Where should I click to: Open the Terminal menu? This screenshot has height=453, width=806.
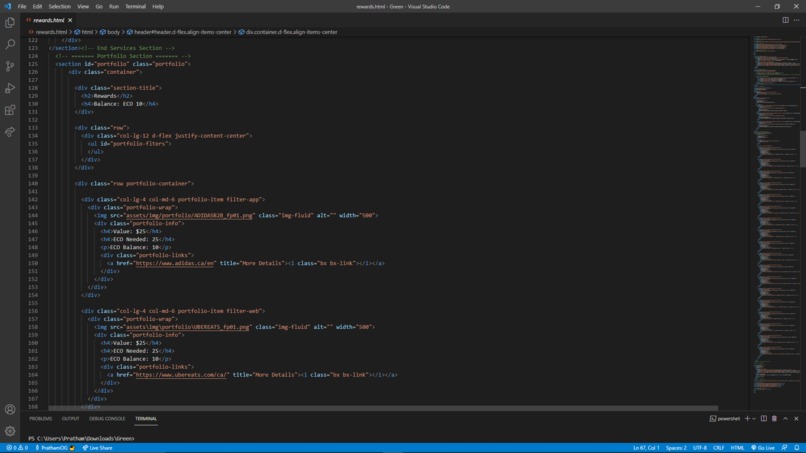click(135, 7)
